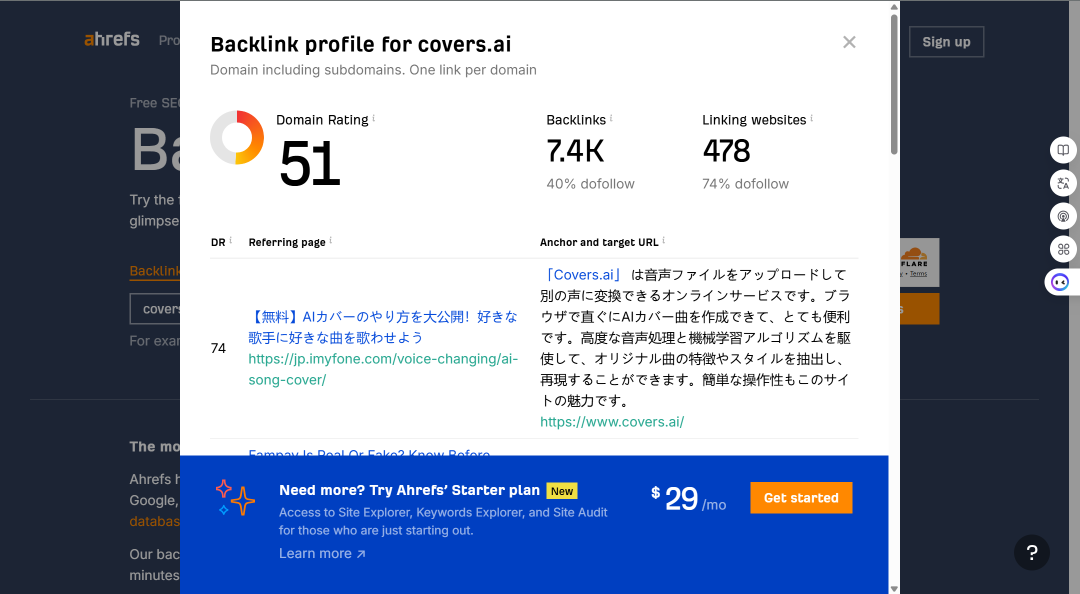The image size is (1080, 594).
Task: Click the Referring page column header
Action: [287, 243]
